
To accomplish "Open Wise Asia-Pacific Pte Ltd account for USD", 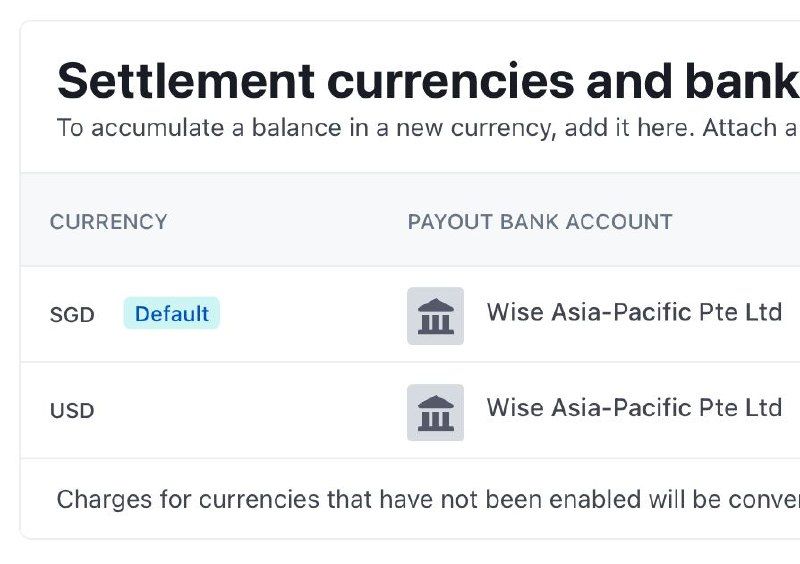I will 634,408.
